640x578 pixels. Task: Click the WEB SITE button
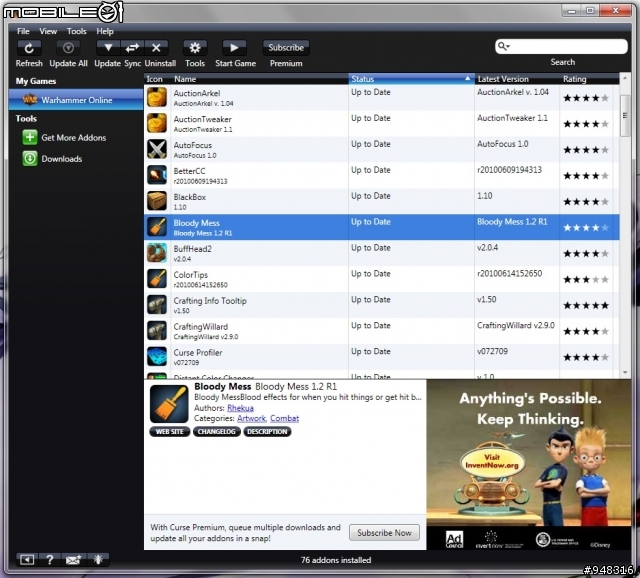[x=170, y=431]
